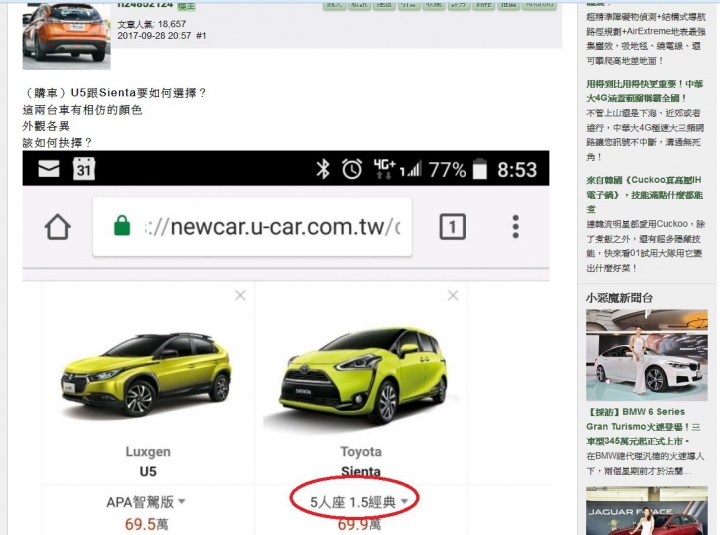Click the #1 post number link
Viewport: 720px width, 535px height.
tap(201, 35)
